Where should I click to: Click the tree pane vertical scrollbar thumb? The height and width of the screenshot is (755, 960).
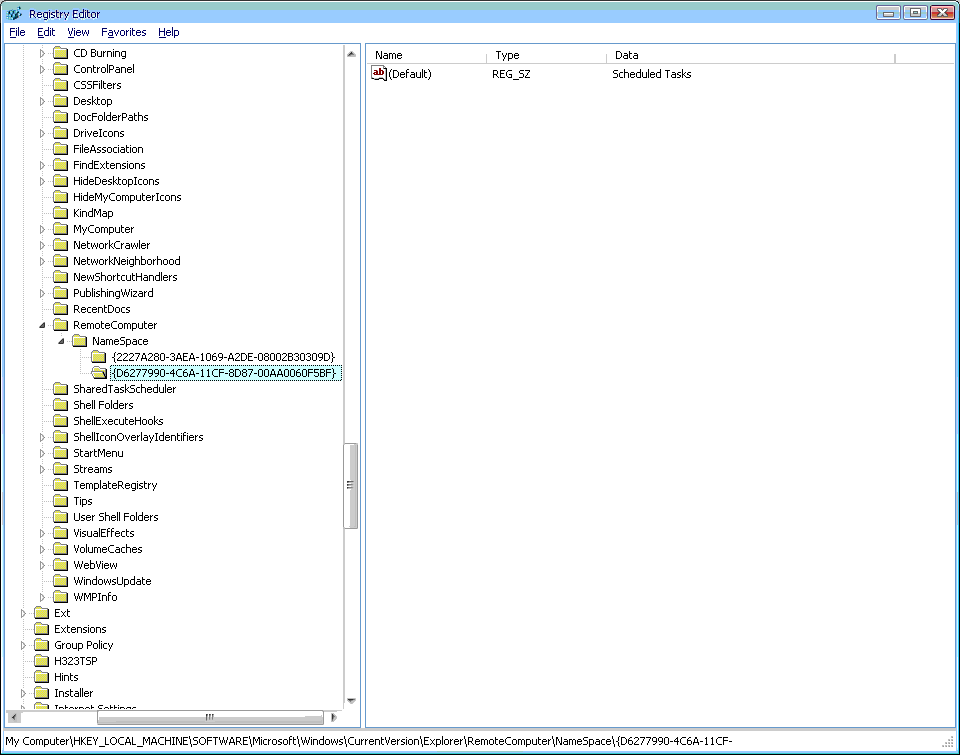pyautogui.click(x=351, y=485)
